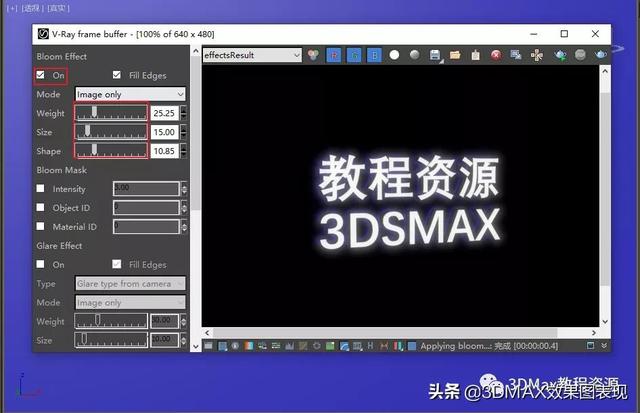This screenshot has width=640, height=413.
Task: Click render view horizontal scroll left arrow
Action: tap(207, 333)
